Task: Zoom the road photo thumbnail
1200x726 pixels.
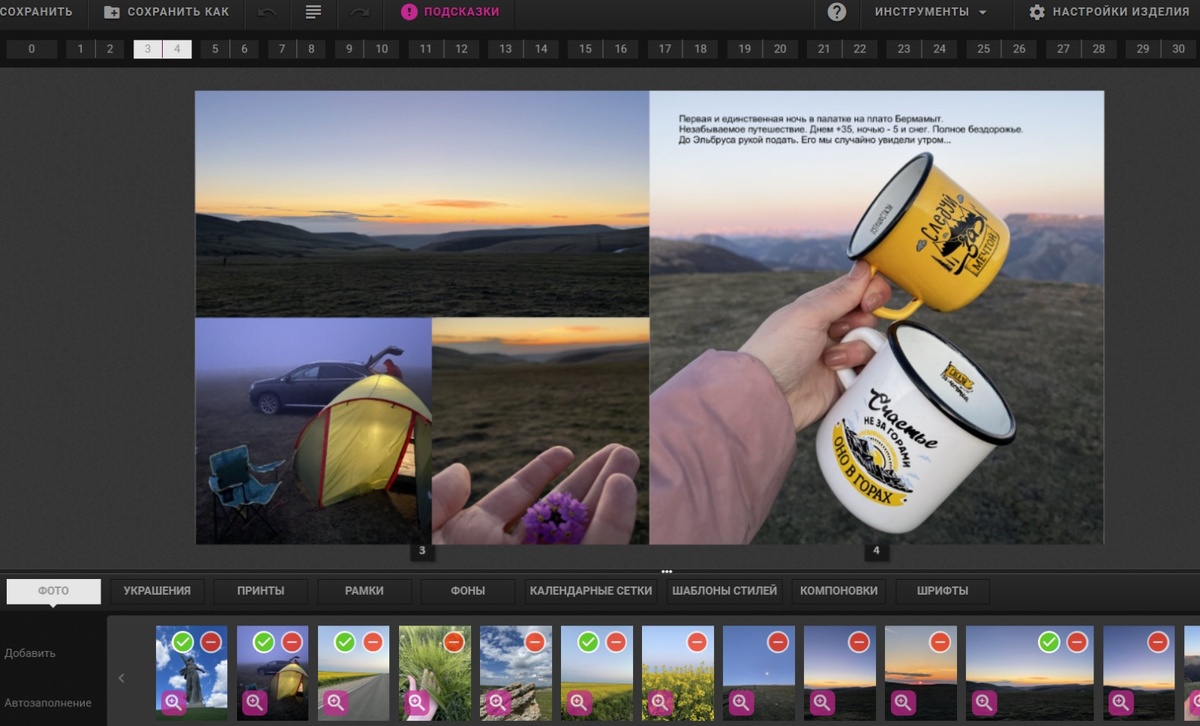Action: click(335, 703)
